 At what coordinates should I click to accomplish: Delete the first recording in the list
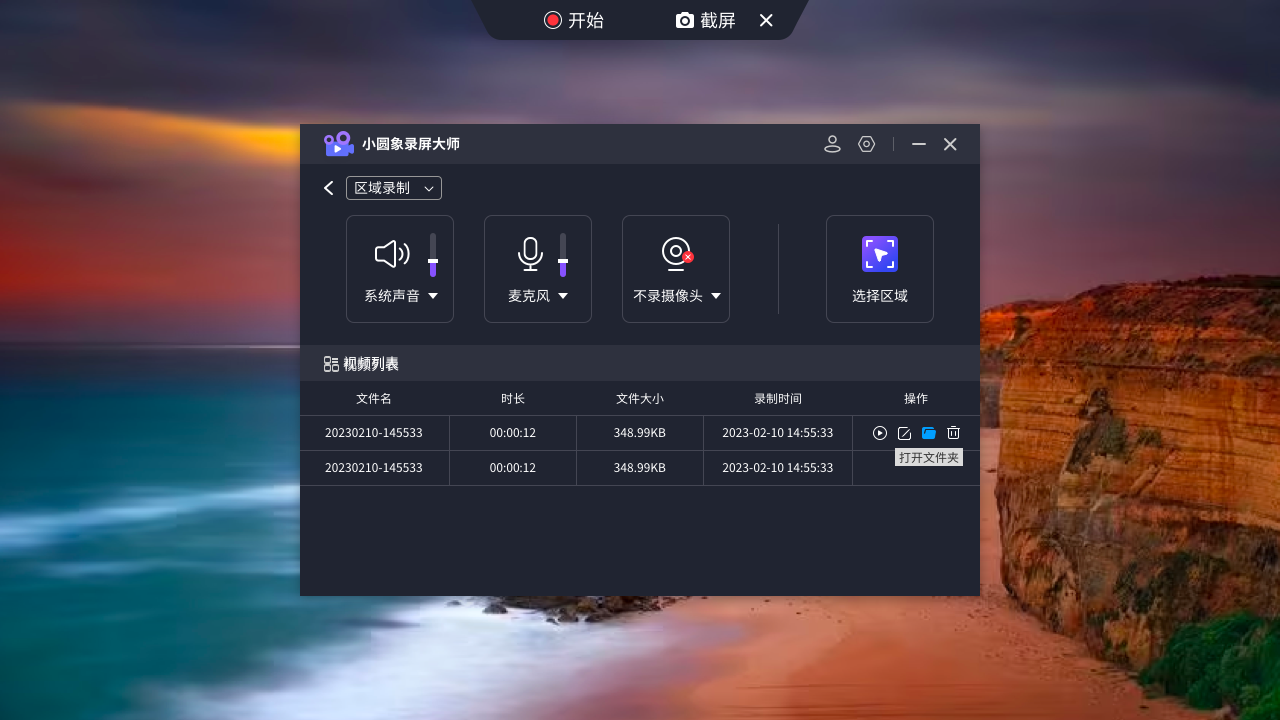pyautogui.click(x=953, y=432)
